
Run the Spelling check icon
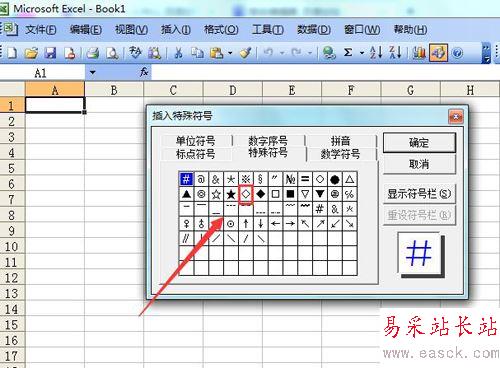[x=135, y=53]
